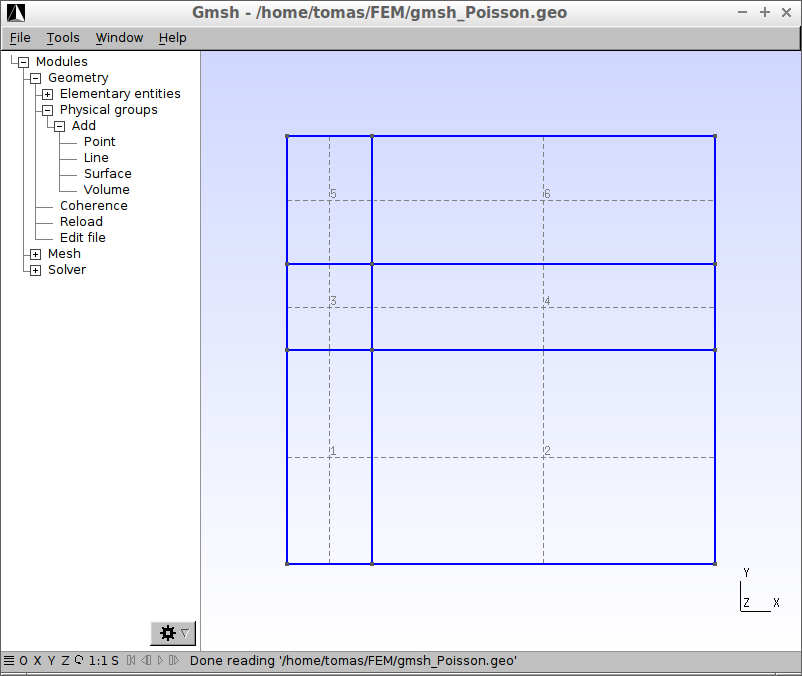Open the Tools menu
This screenshot has width=802, height=676.
pyautogui.click(x=63, y=38)
